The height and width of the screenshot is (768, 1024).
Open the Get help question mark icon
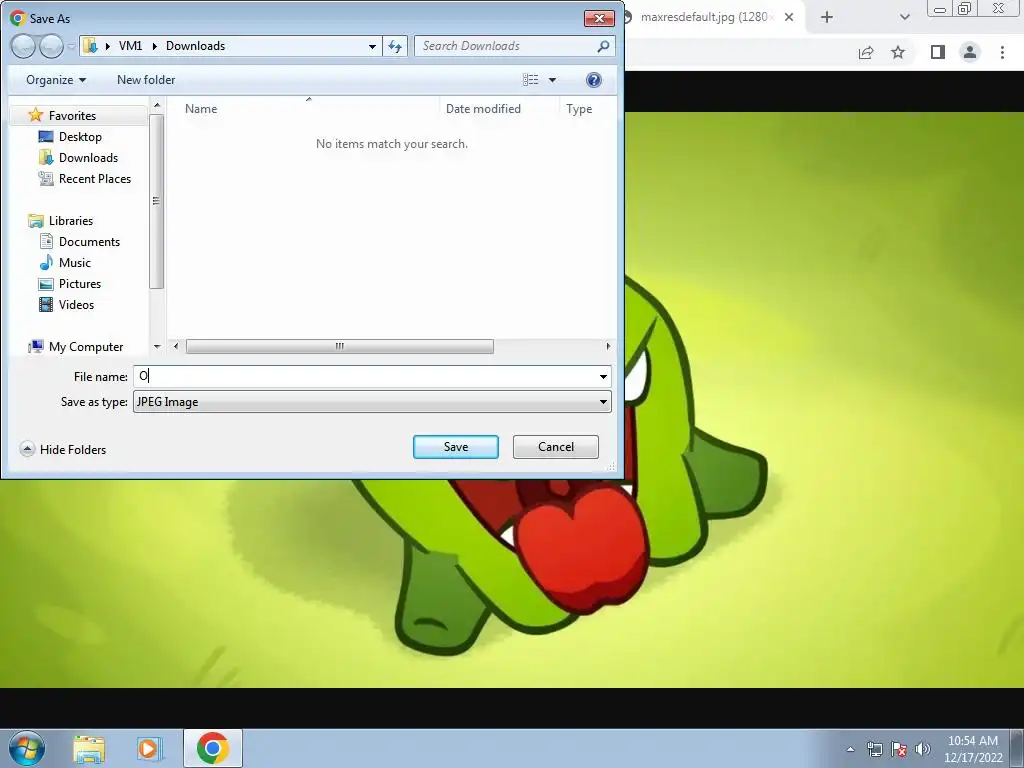pos(594,80)
